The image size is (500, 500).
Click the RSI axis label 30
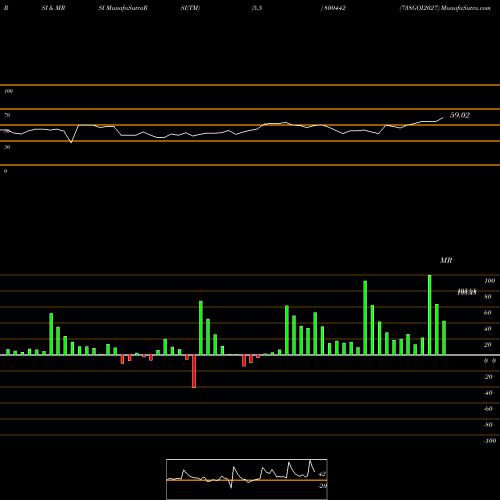(7, 147)
